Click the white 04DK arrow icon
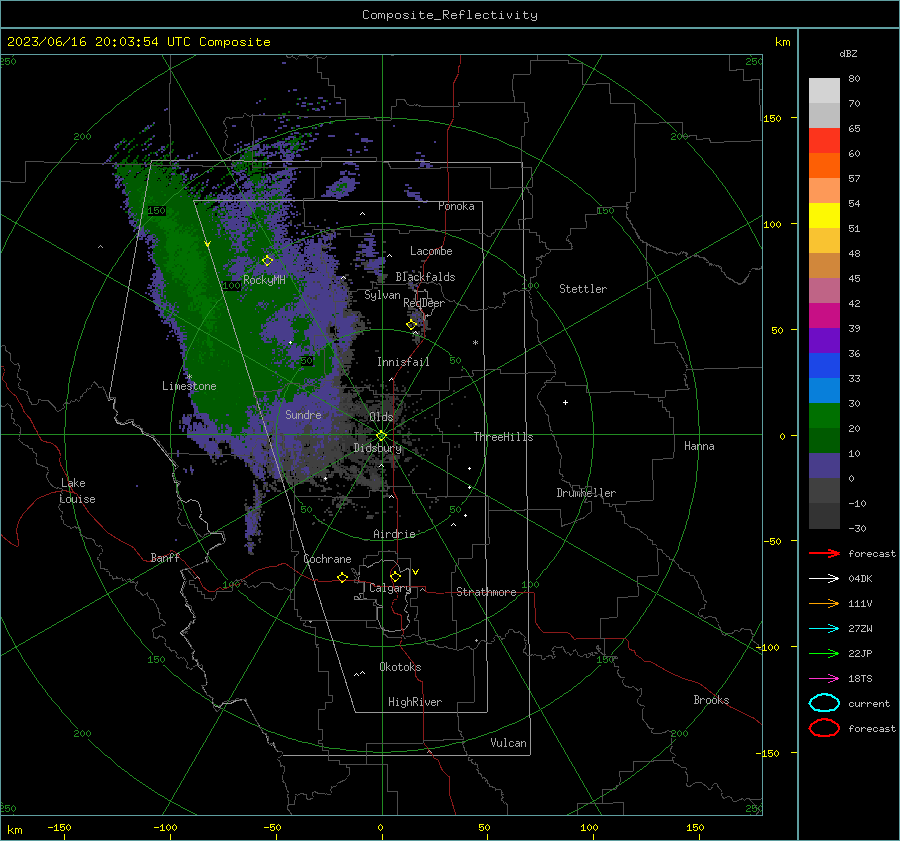Screen dimensions: 900x841 824,578
